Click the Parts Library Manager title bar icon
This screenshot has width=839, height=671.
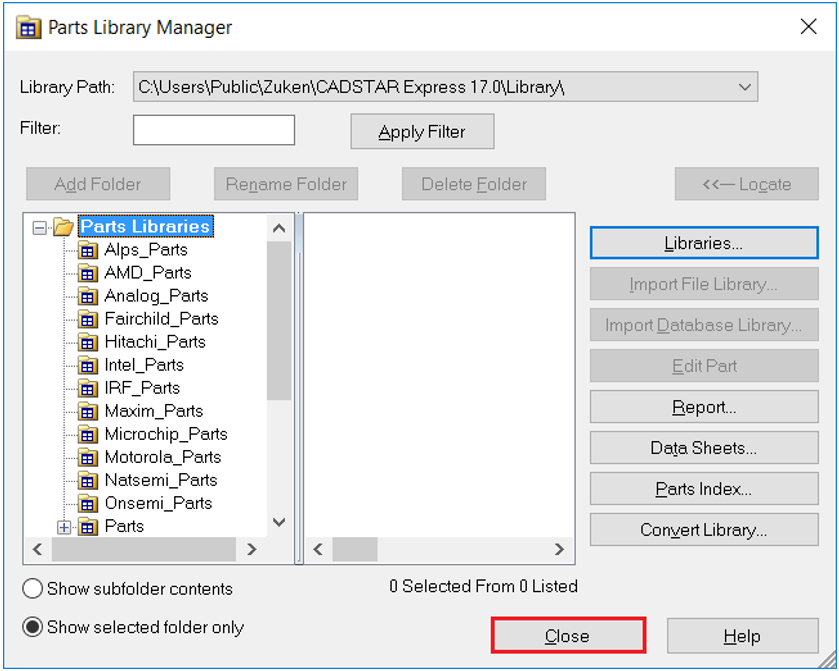coord(28,27)
